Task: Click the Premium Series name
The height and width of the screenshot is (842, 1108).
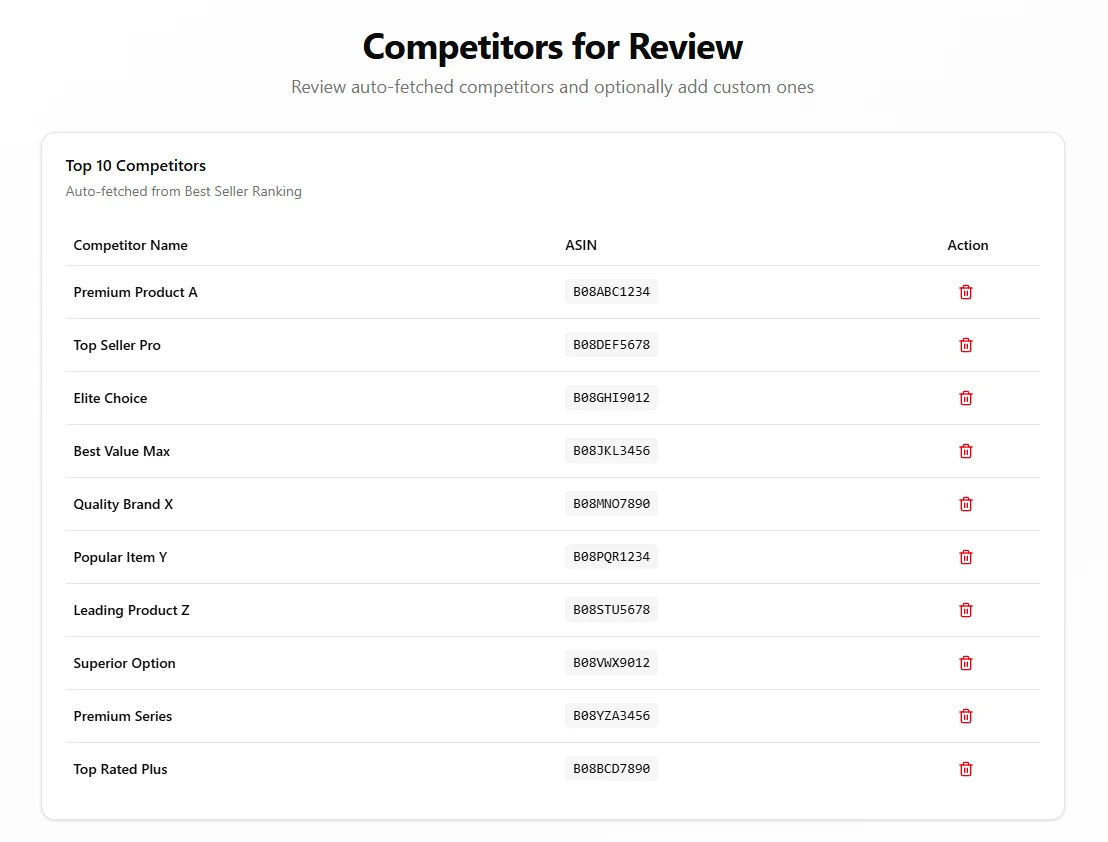Action: [x=123, y=716]
